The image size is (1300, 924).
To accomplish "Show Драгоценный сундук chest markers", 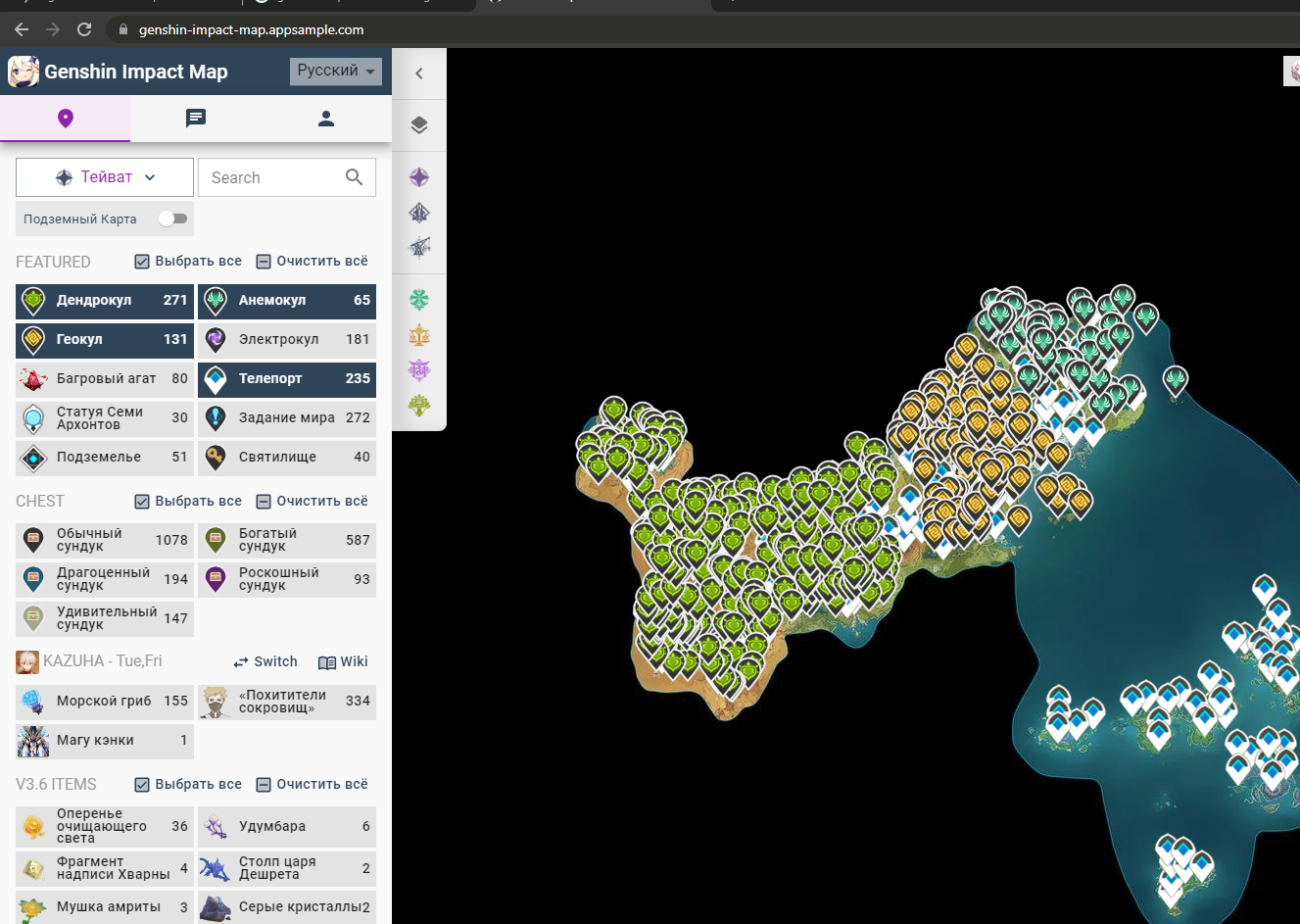I will 105,579.
